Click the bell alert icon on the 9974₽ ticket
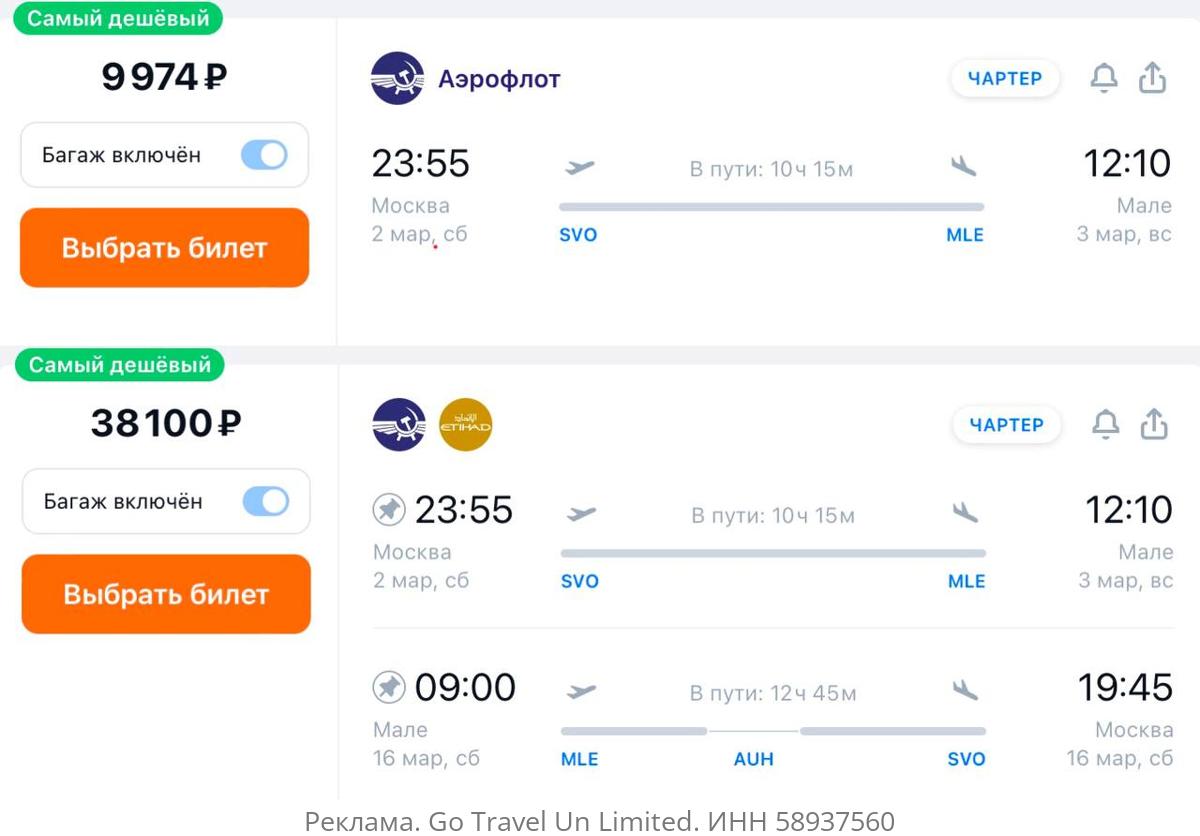Viewport: 1200px width, 836px height. pos(1103,78)
